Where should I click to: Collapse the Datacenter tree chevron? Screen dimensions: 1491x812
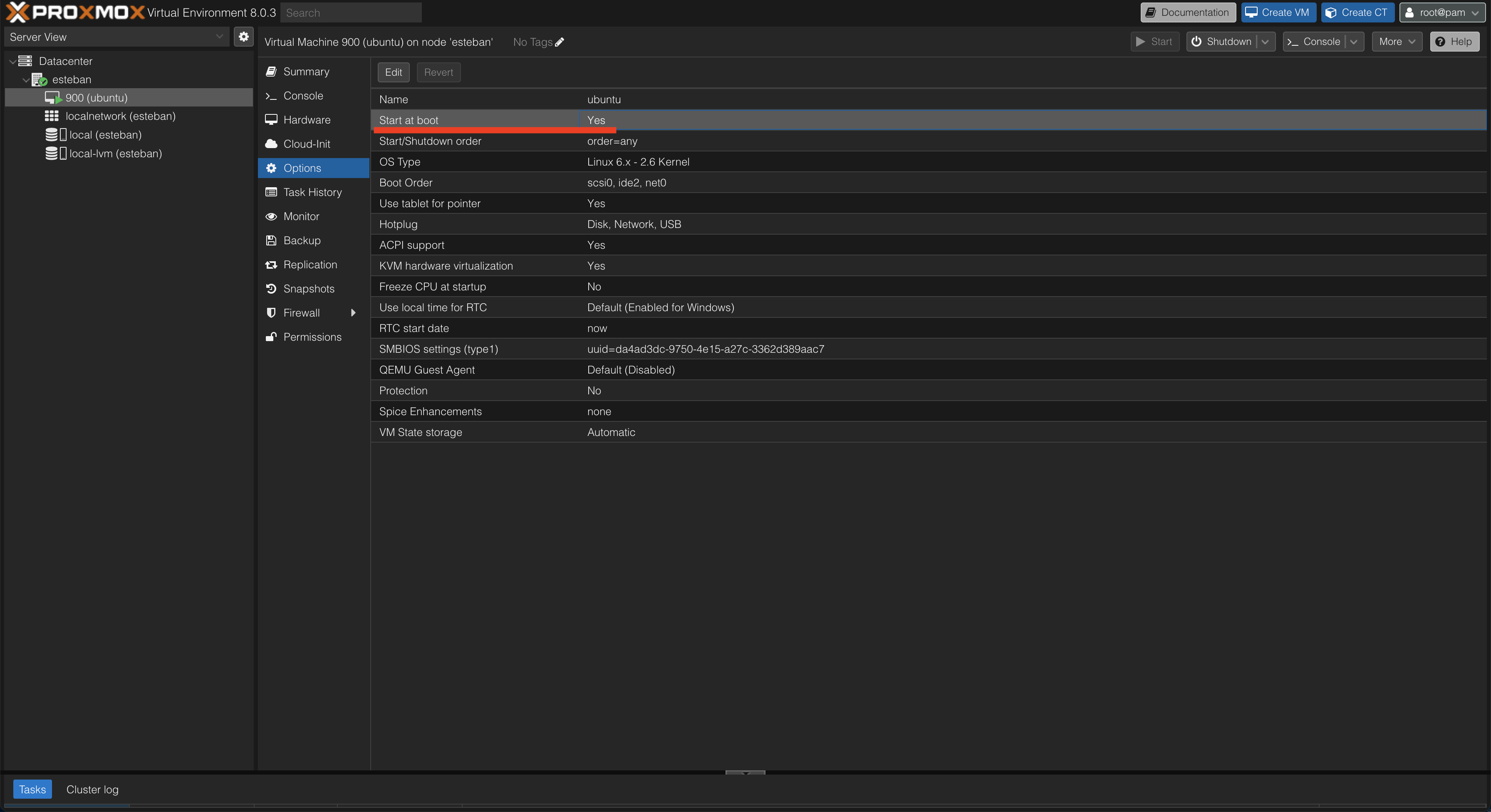[x=13, y=61]
